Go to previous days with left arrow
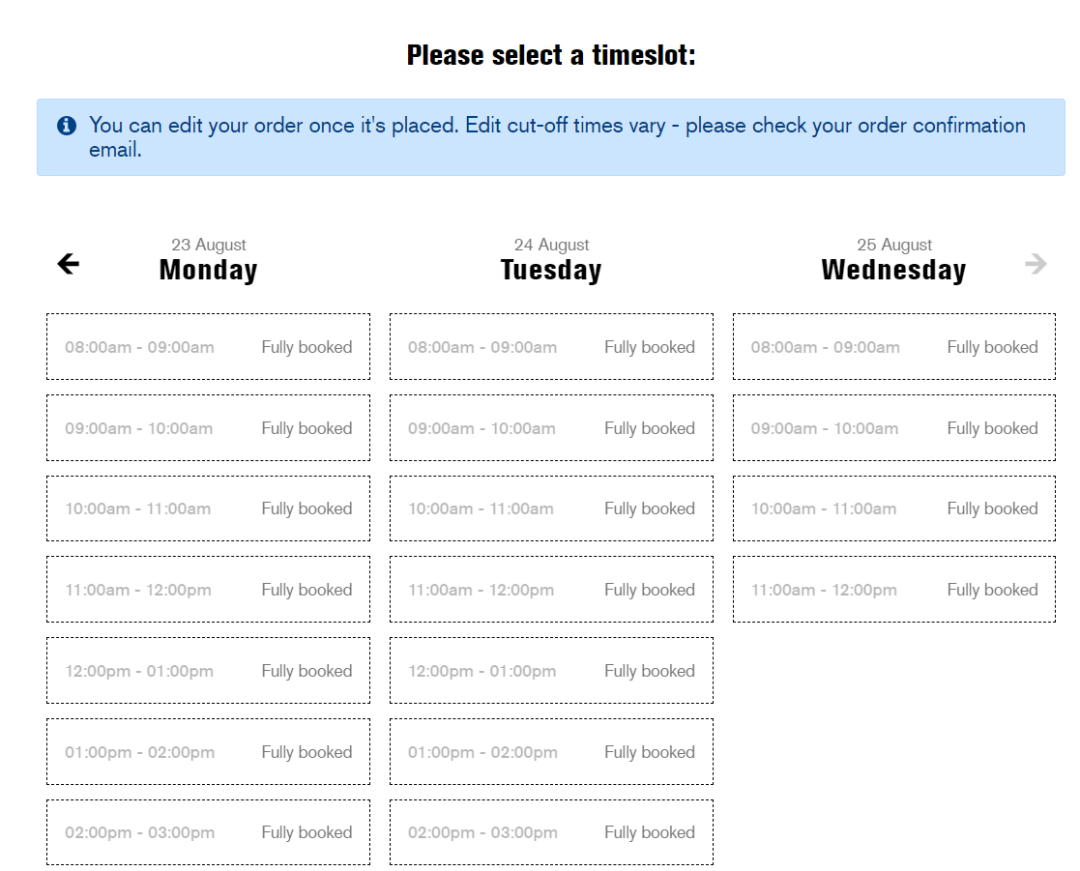 [x=68, y=264]
